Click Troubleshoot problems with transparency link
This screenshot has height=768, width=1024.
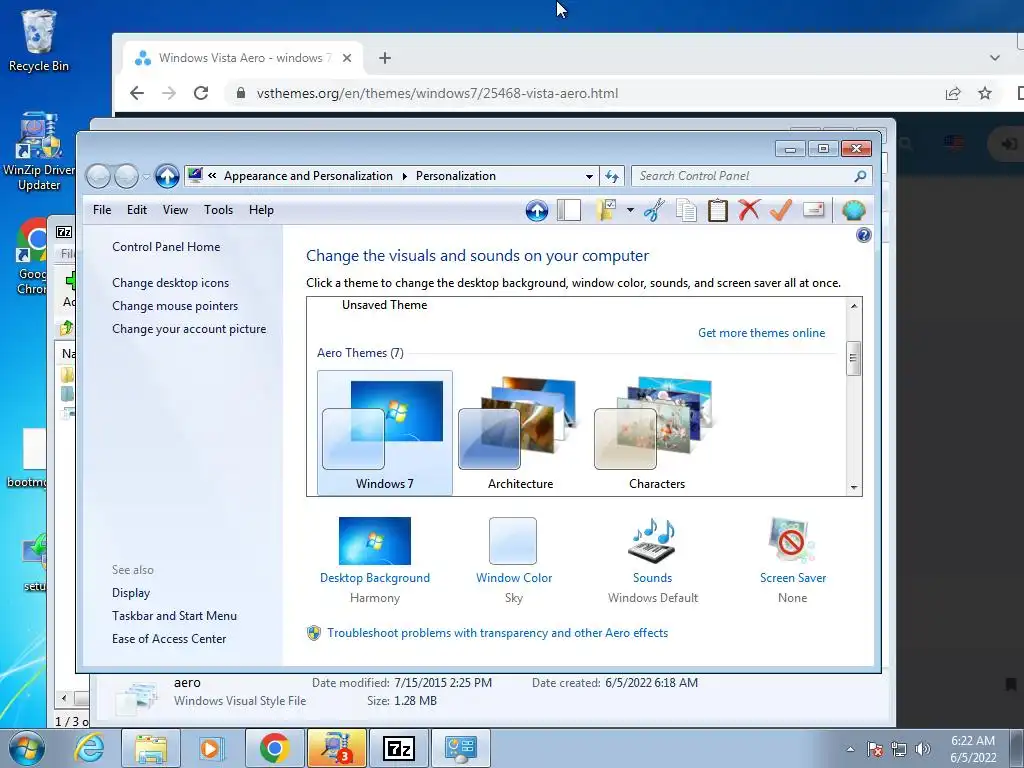click(x=497, y=633)
